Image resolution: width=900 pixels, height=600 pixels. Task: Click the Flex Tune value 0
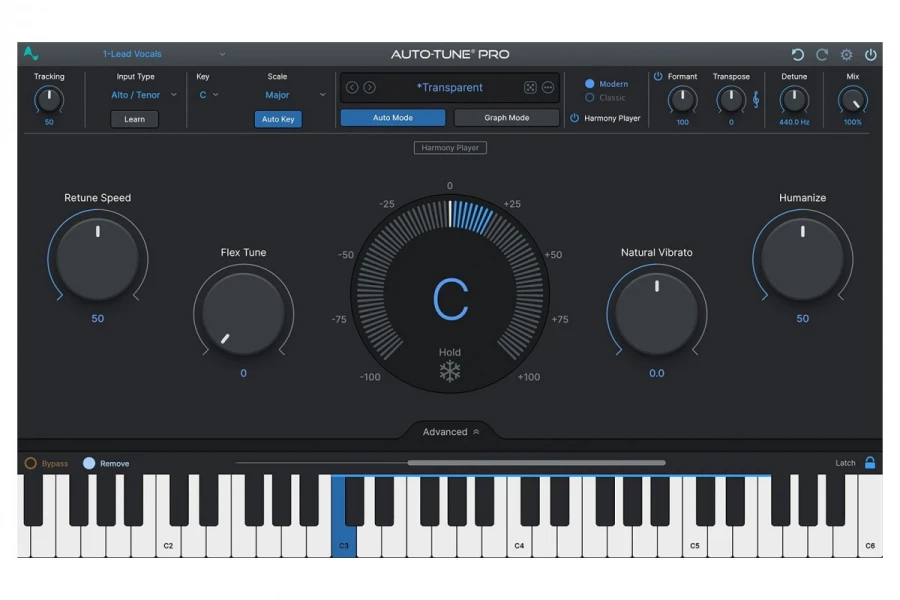243,373
